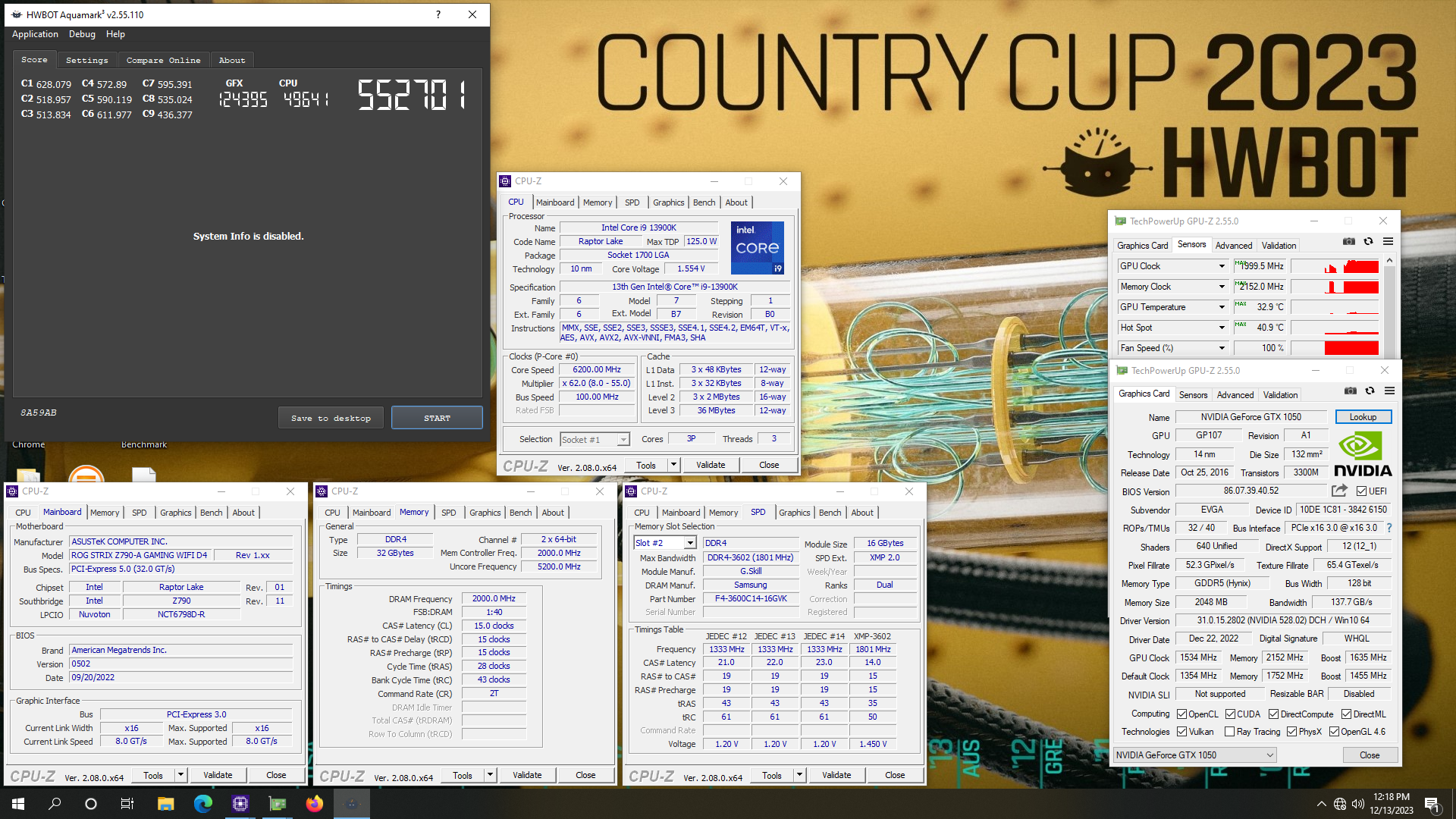
Task: Open Task View from the taskbar
Action: (x=127, y=804)
